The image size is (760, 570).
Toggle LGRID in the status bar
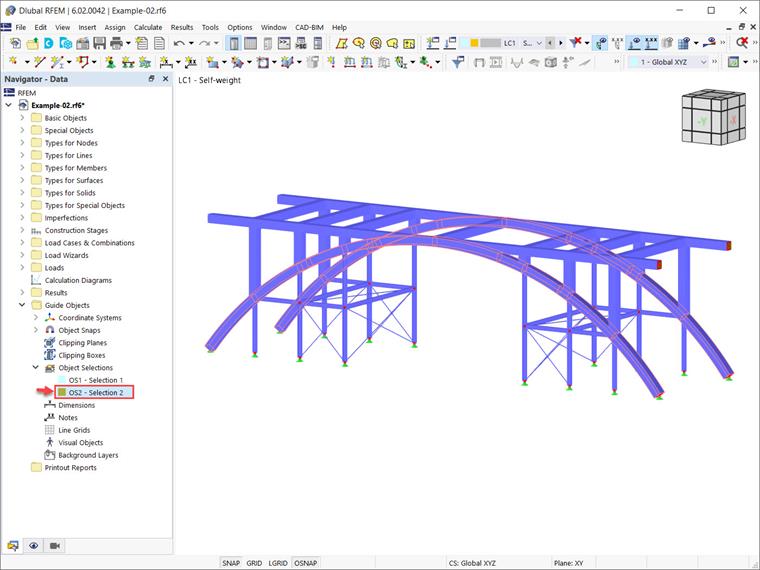pos(278,563)
